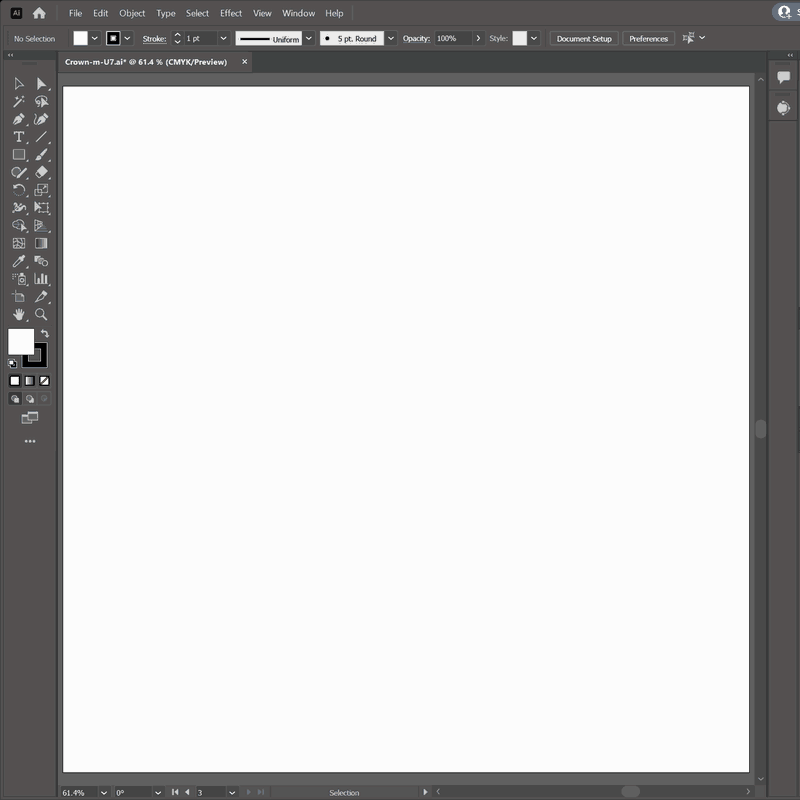Click the Stroke swatch in toolbar
This screenshot has height=800, width=800.
coord(40,360)
